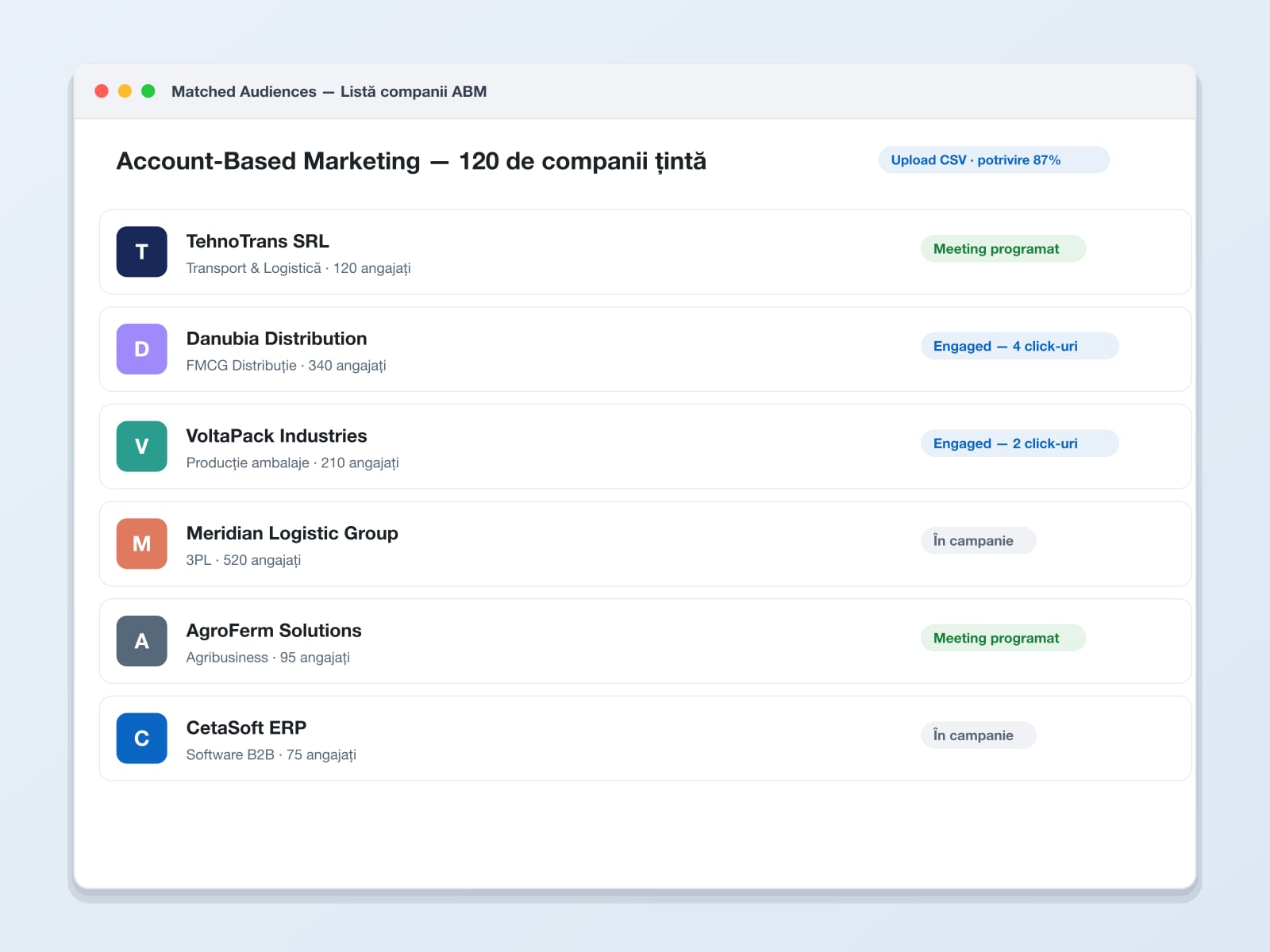
Task: Open the CetaSoft ERP company name
Action: click(246, 727)
